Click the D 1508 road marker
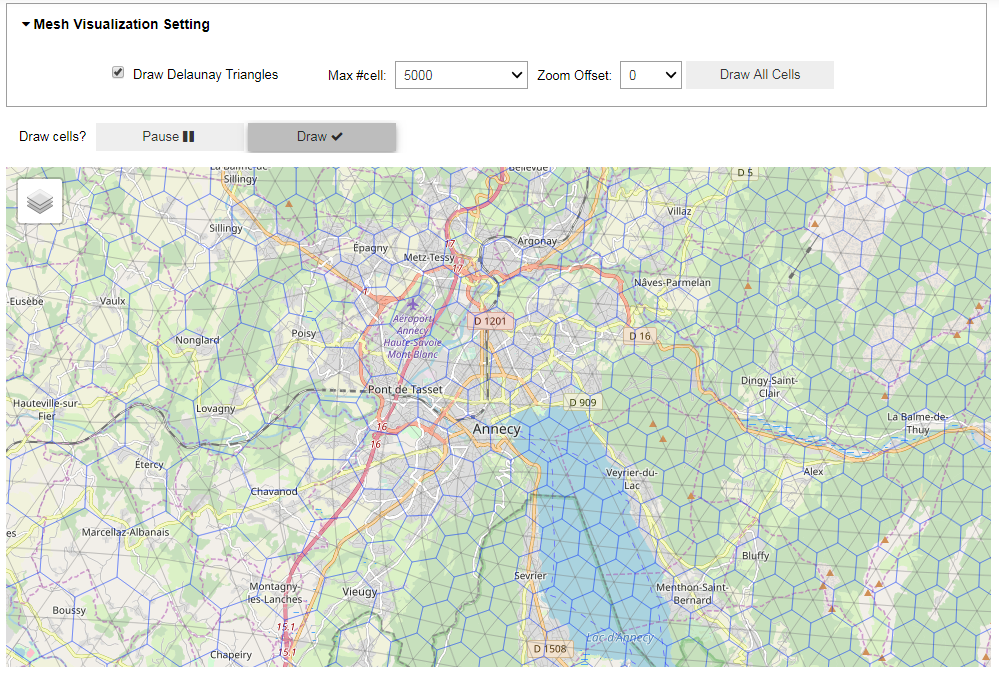The width and height of the screenshot is (999, 675). [549, 649]
